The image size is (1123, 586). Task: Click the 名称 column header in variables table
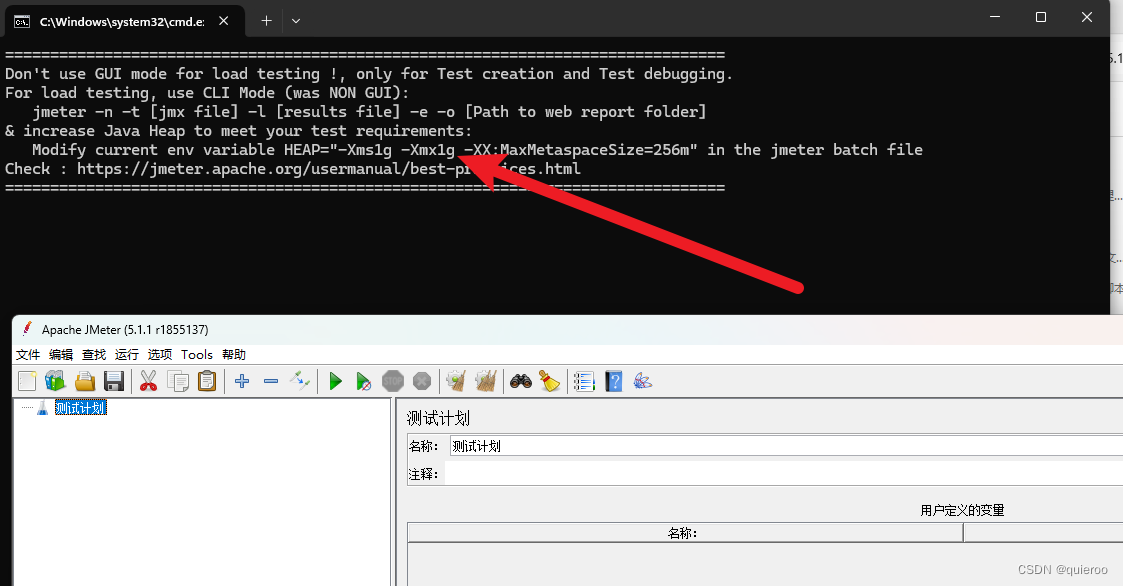(x=685, y=533)
